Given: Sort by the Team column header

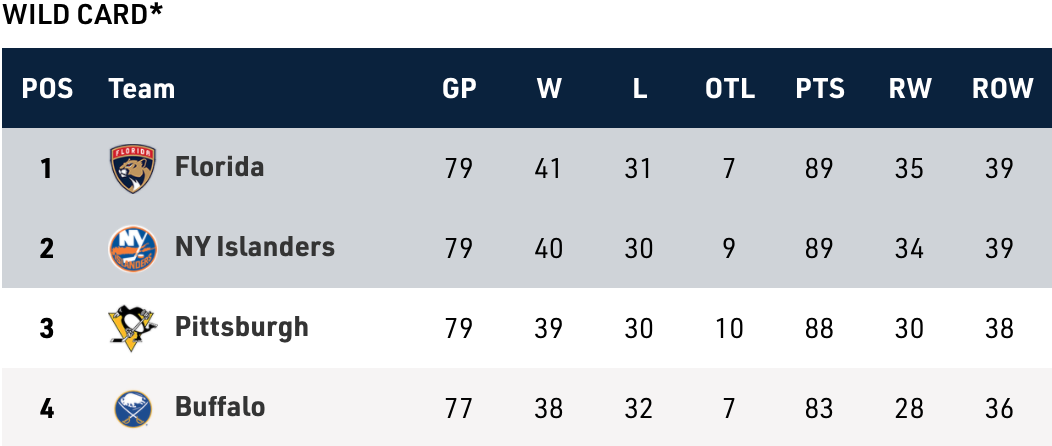Looking at the screenshot, I should pos(142,89).
